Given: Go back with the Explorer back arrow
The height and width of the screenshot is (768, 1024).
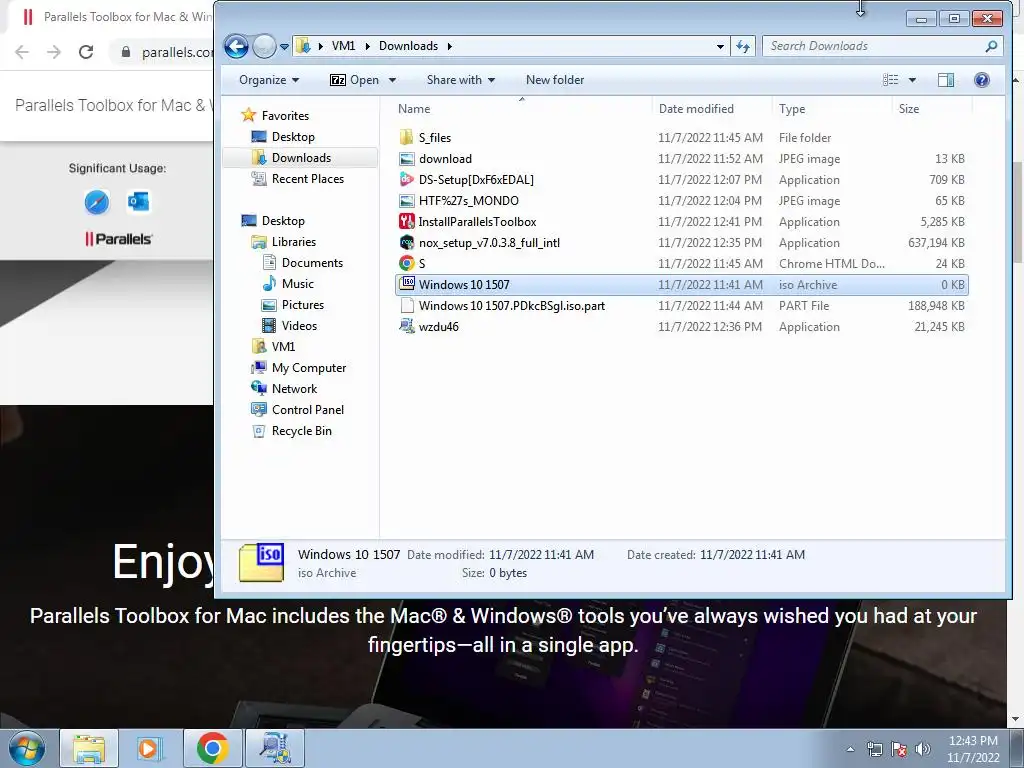Looking at the screenshot, I should coord(236,46).
